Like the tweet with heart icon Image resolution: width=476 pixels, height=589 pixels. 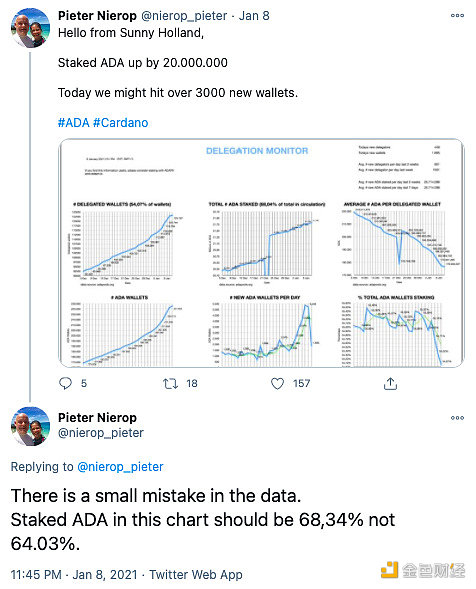click(x=277, y=384)
